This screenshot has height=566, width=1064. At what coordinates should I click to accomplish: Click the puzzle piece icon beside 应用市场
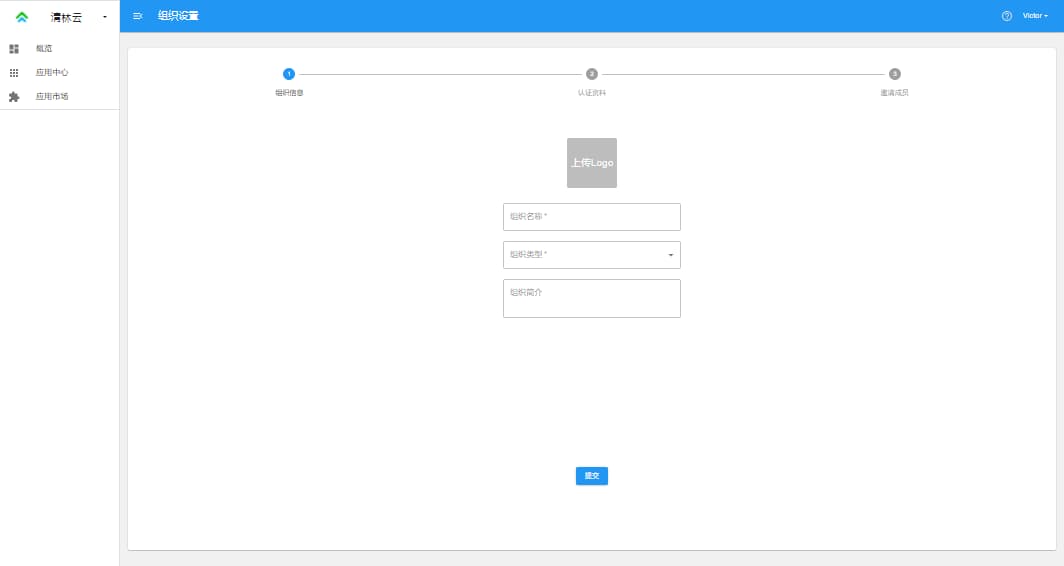click(14, 97)
